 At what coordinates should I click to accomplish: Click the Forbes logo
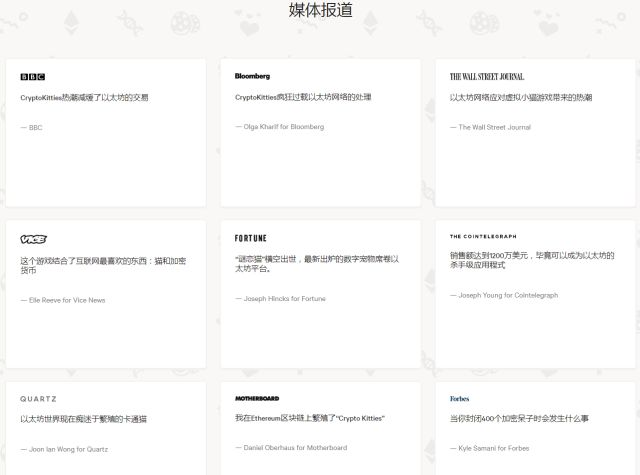click(x=459, y=399)
